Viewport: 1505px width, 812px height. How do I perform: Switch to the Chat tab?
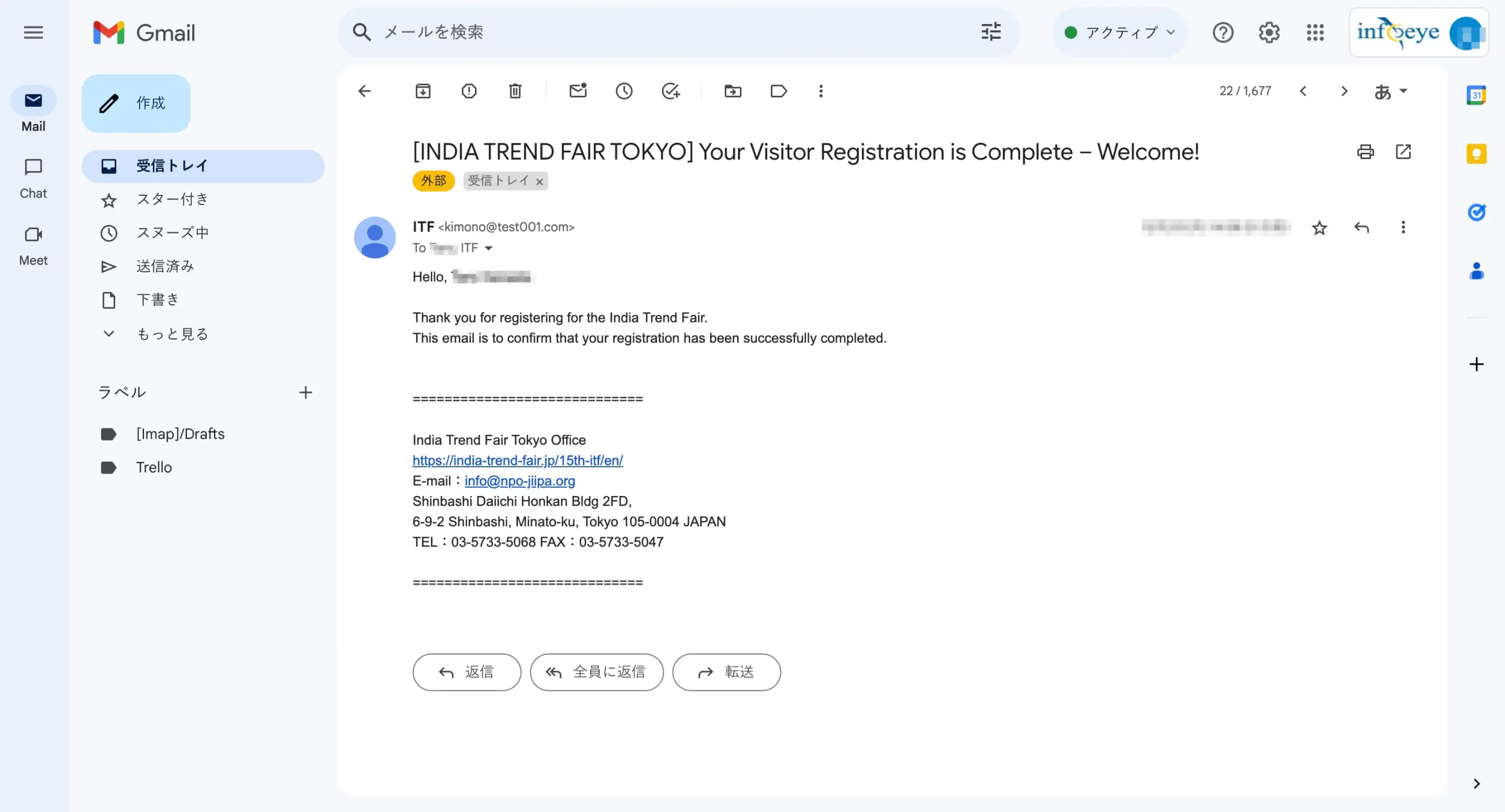pyautogui.click(x=34, y=178)
